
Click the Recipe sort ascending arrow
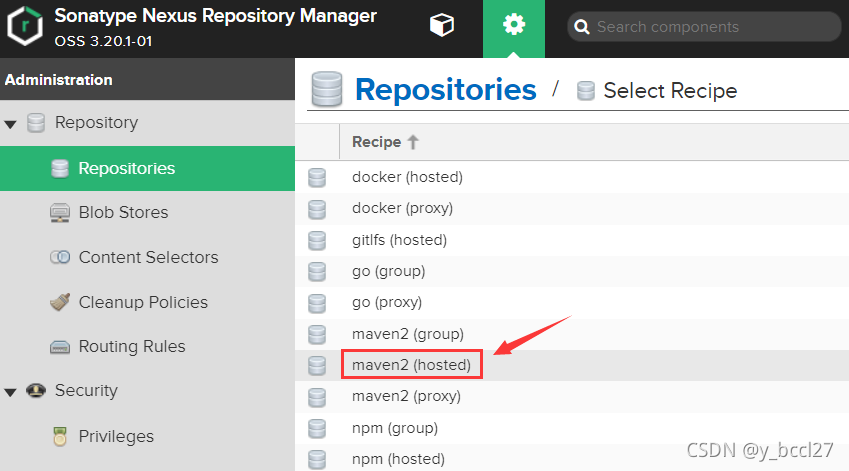[x=413, y=142]
